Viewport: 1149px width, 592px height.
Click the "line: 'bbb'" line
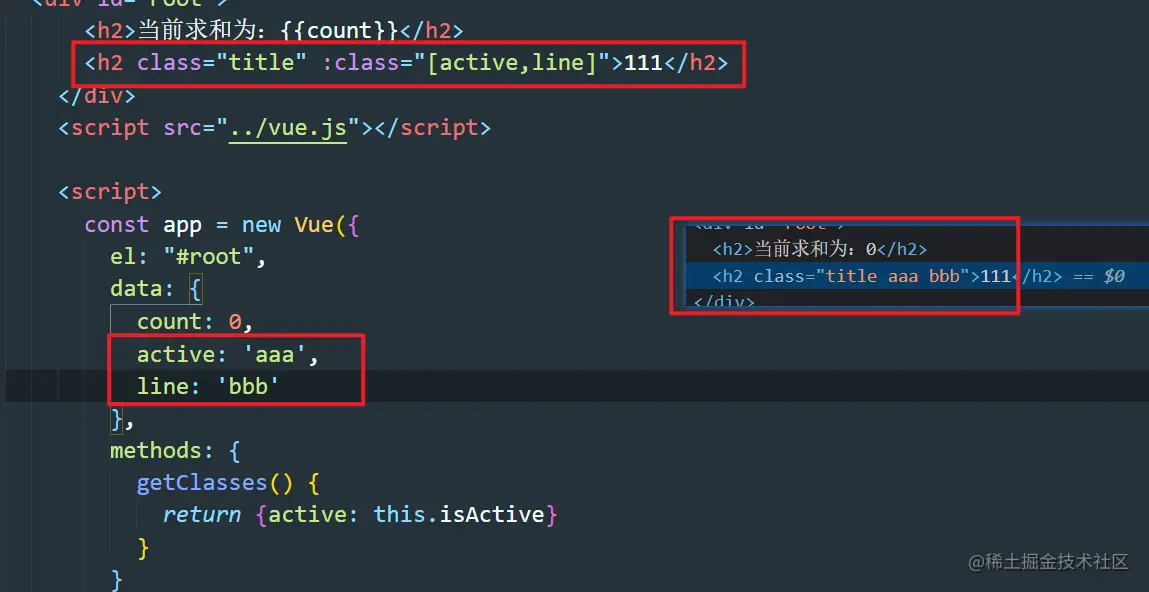tap(209, 386)
